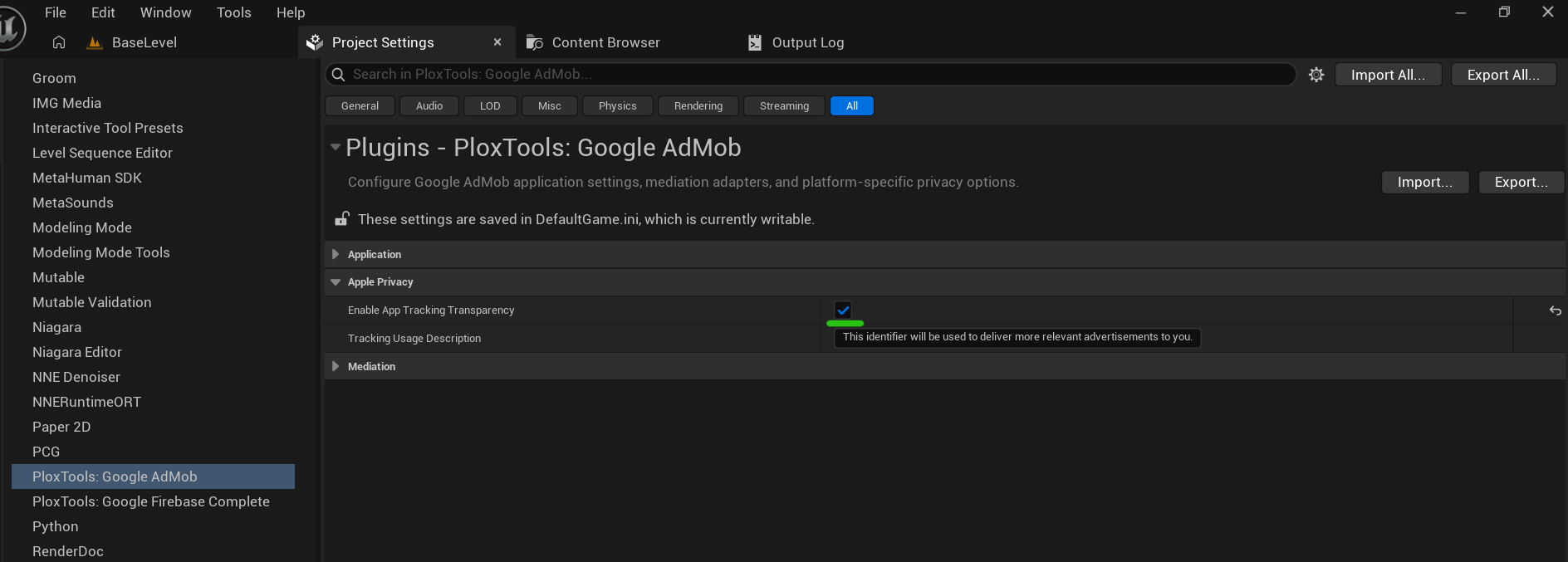The width and height of the screenshot is (1568, 562).
Task: Focus the settings search field
Action: (x=811, y=75)
